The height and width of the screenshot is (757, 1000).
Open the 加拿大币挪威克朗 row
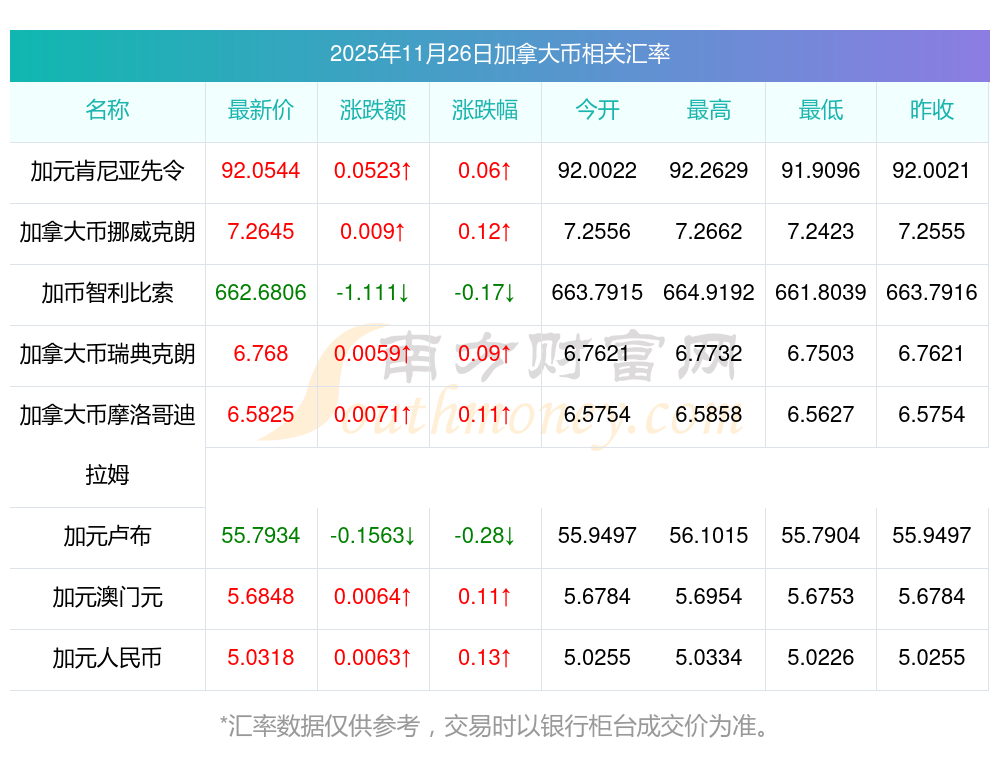click(x=107, y=232)
